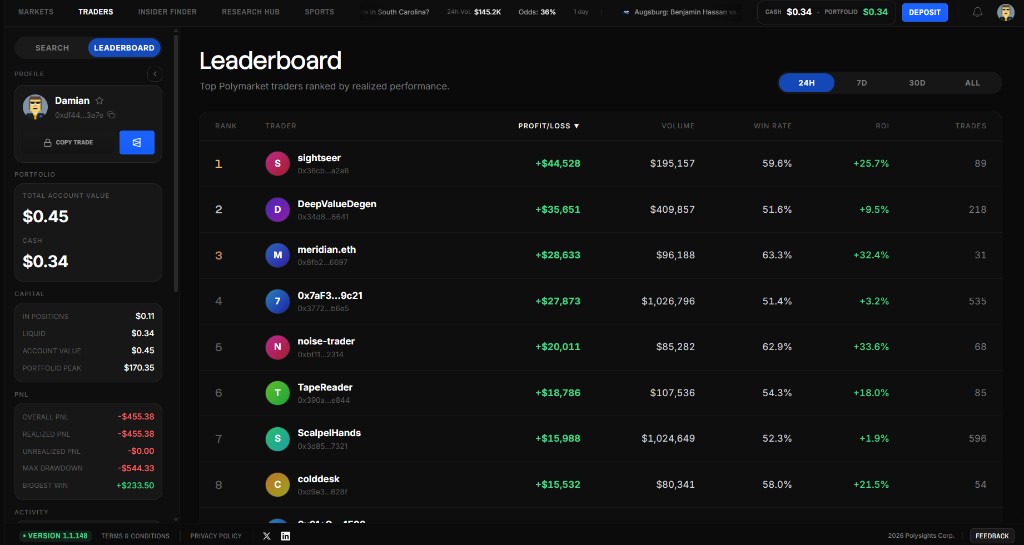
Task: Click 0x7aF3...9c21's avatar icon
Action: (x=278, y=301)
